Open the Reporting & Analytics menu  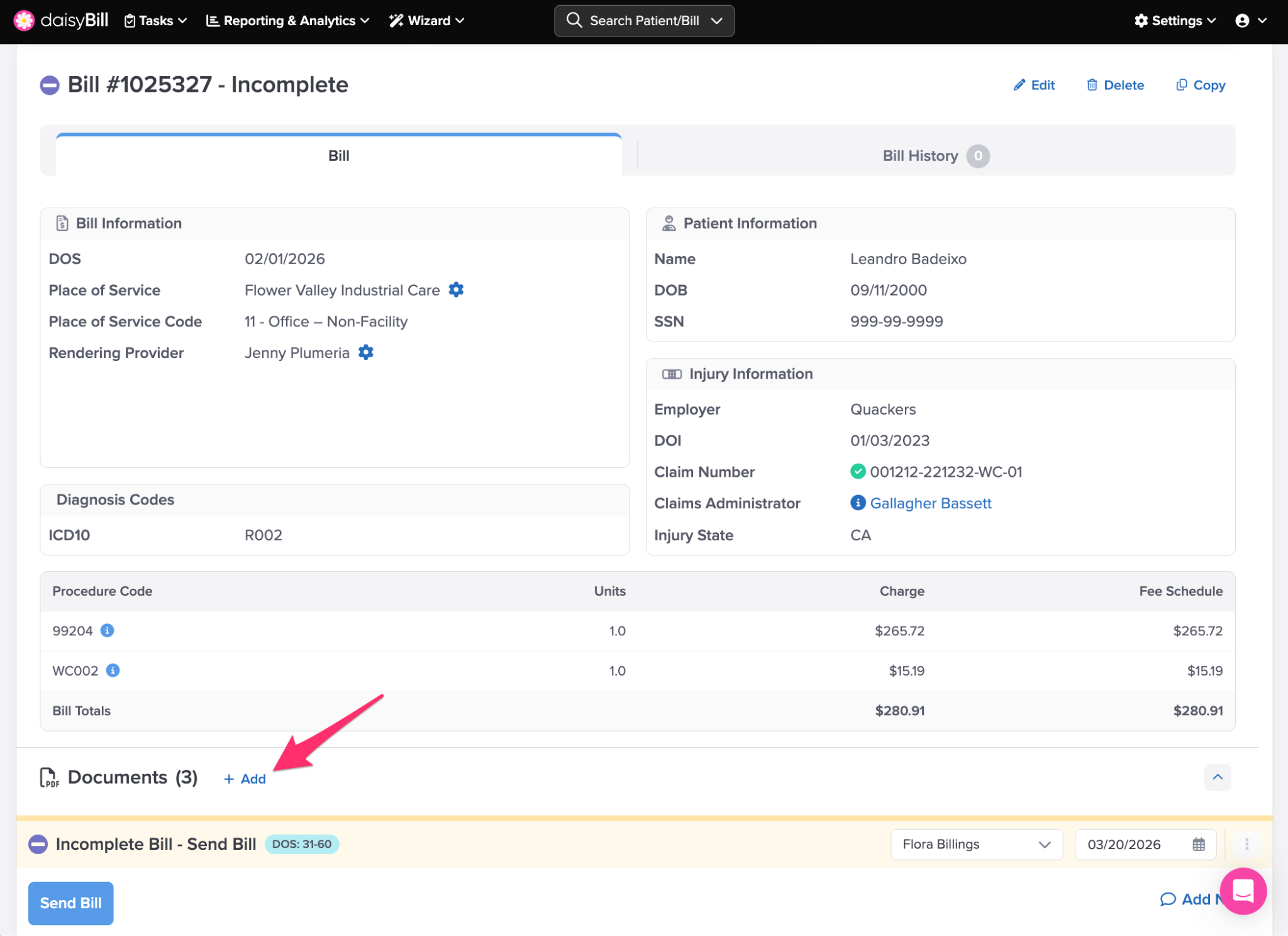(287, 21)
